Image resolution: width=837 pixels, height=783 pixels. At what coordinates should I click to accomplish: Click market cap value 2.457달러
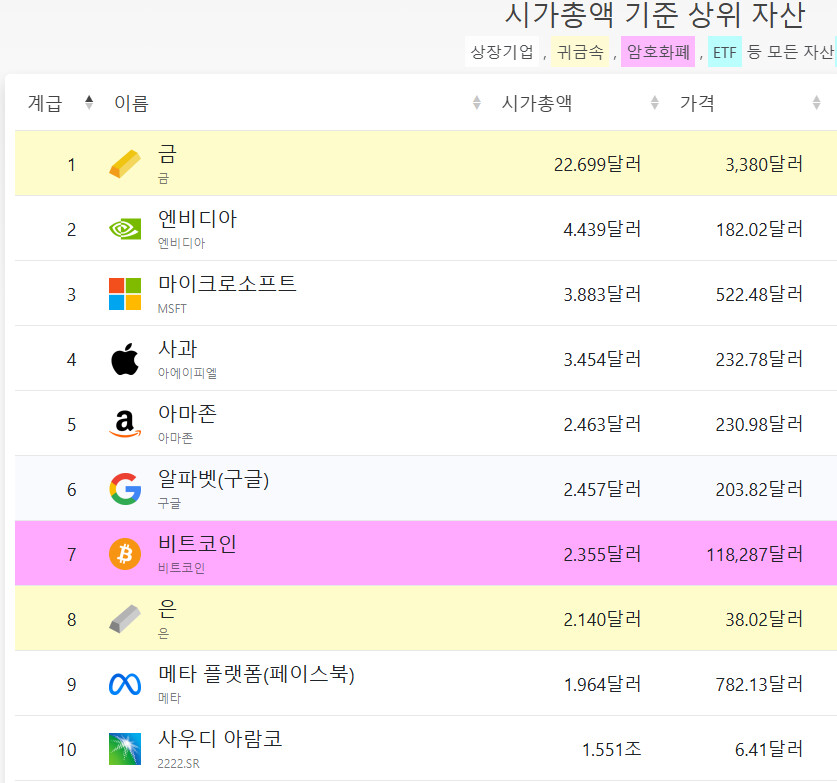pos(602,489)
